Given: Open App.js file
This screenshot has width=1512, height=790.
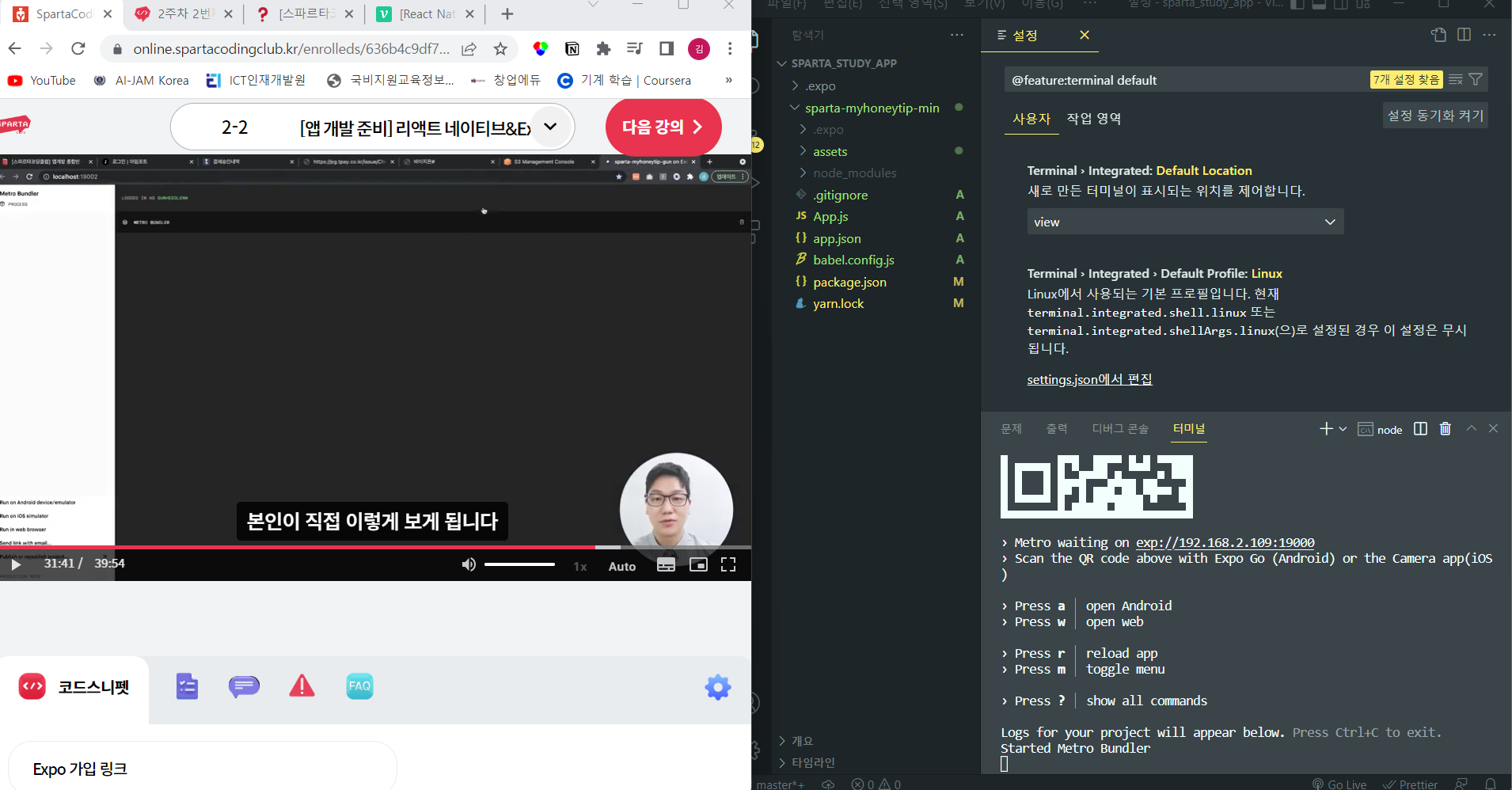Looking at the screenshot, I should coord(830,216).
